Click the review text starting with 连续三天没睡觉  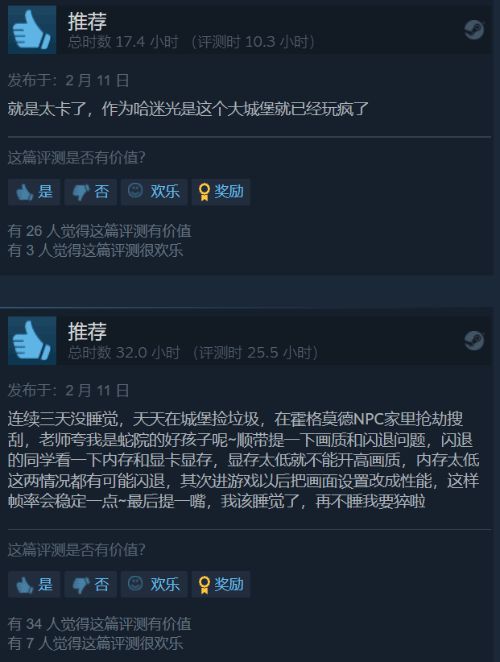244,460
